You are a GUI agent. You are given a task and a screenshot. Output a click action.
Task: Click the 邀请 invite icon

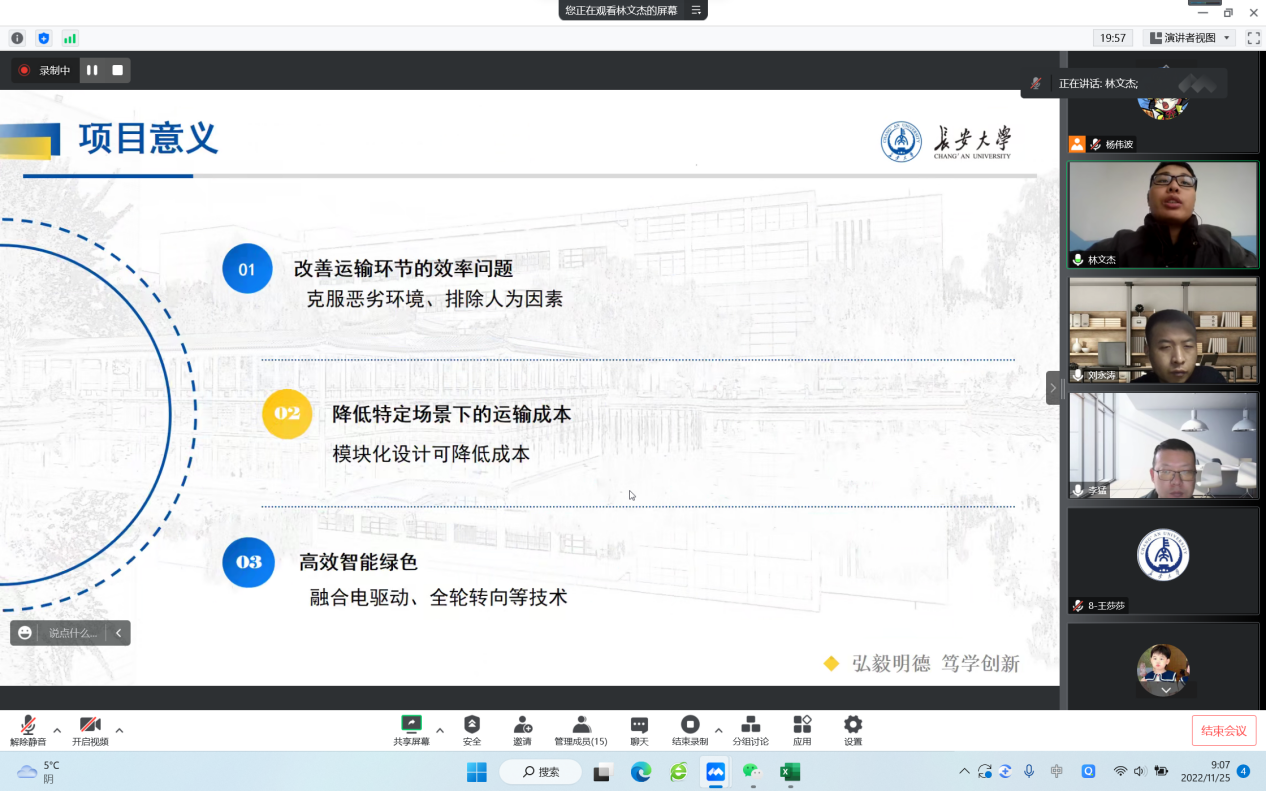click(x=522, y=725)
